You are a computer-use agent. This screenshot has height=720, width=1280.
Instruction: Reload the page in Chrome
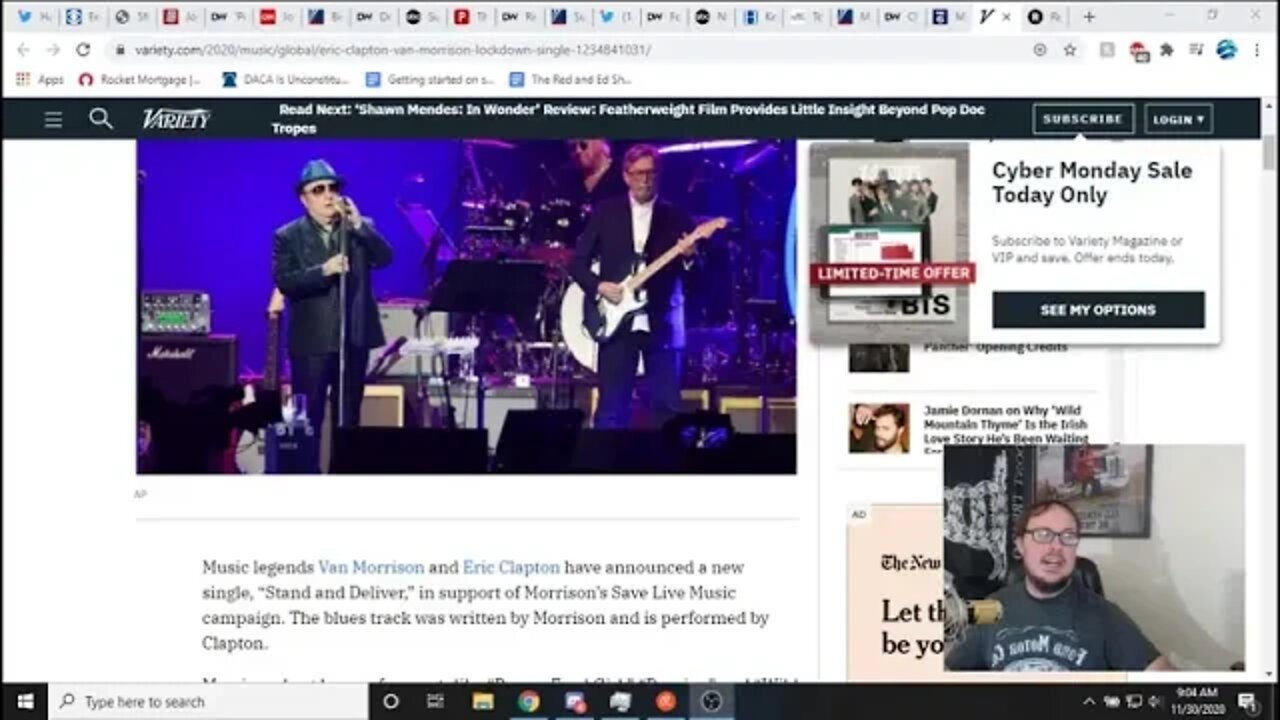83,49
